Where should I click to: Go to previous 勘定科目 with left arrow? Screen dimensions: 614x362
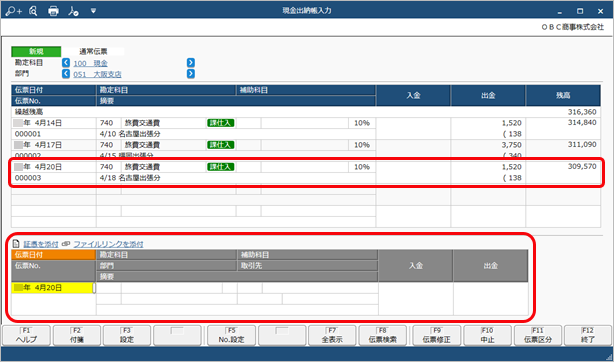pos(66,63)
